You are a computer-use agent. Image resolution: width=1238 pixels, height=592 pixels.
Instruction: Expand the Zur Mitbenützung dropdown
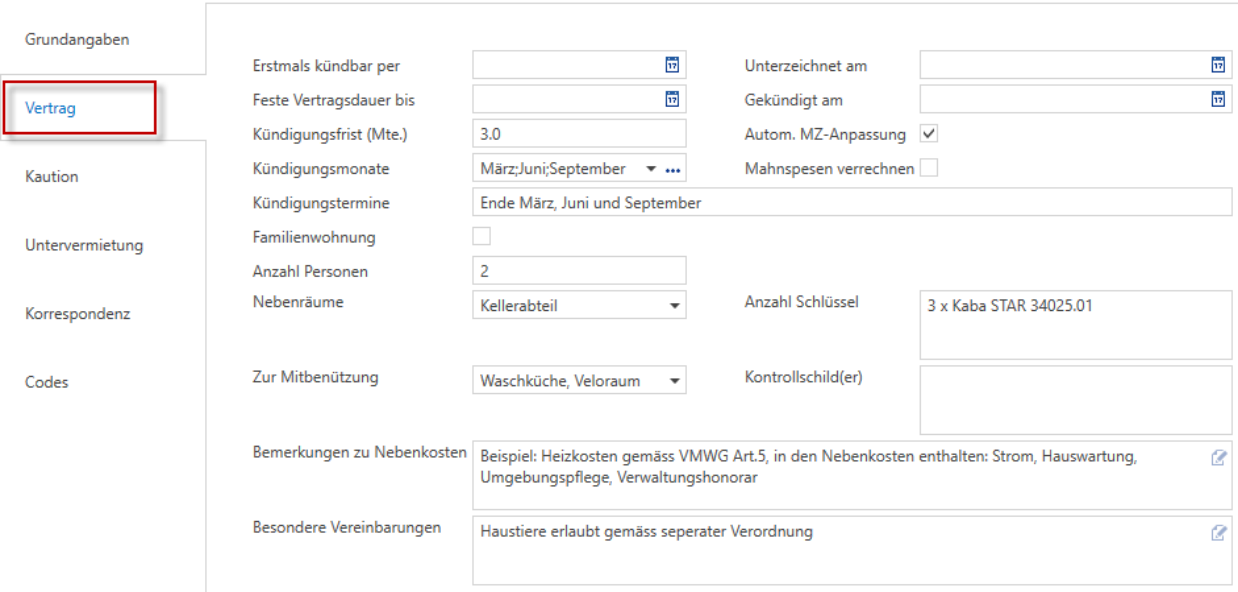(674, 381)
